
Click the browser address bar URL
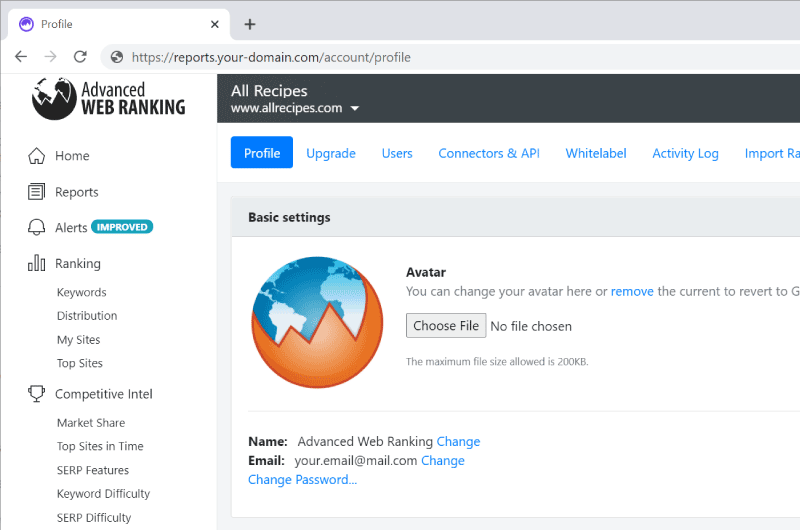(x=271, y=57)
